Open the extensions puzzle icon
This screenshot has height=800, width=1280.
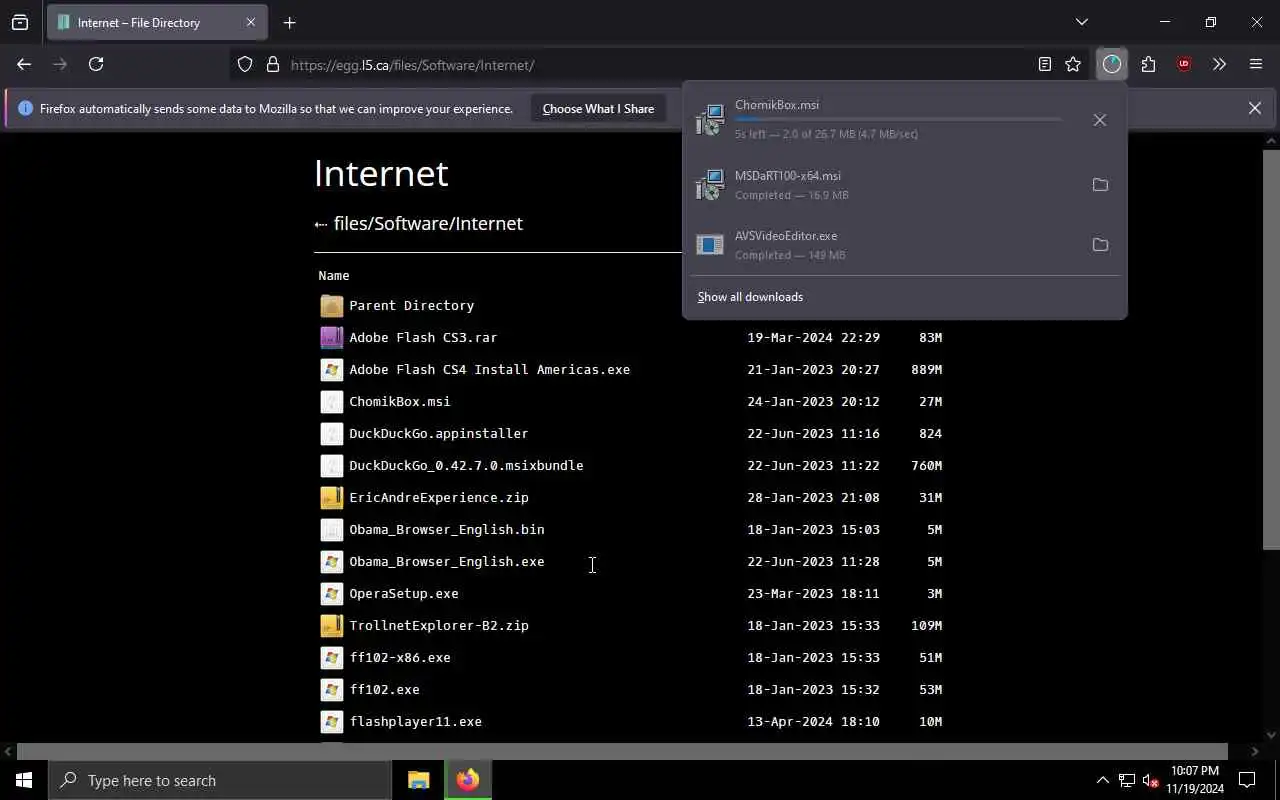1148,64
